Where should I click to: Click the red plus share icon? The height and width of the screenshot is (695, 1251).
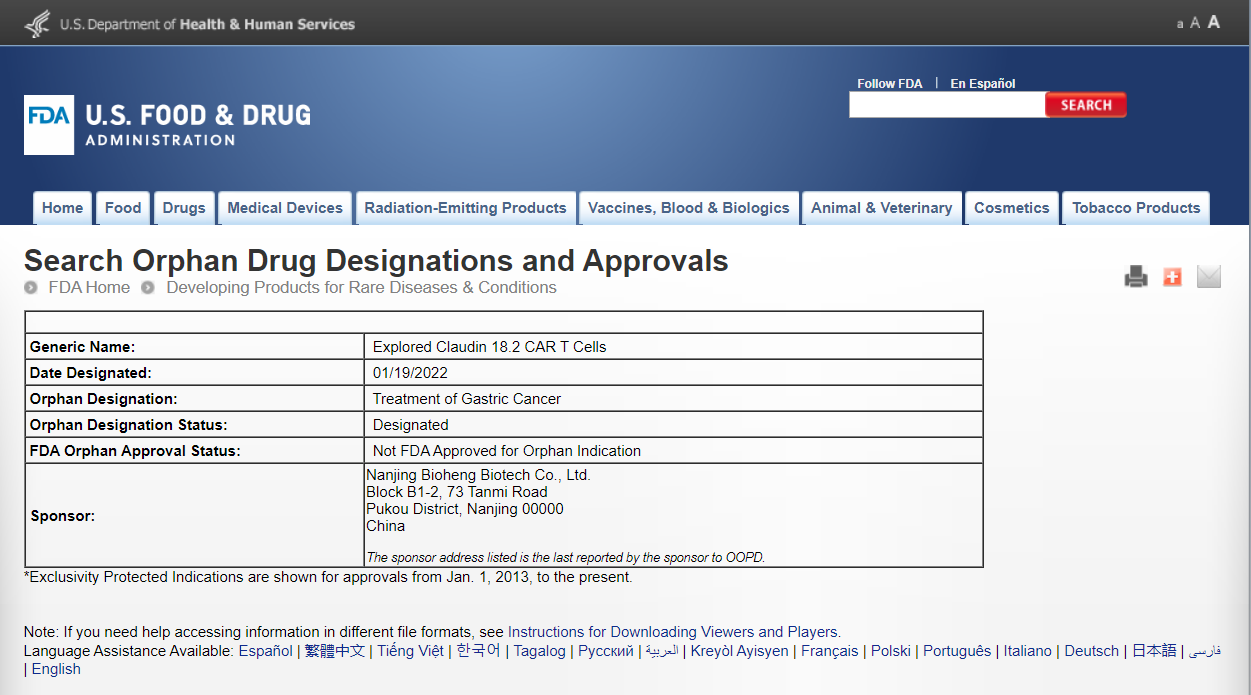(x=1172, y=277)
